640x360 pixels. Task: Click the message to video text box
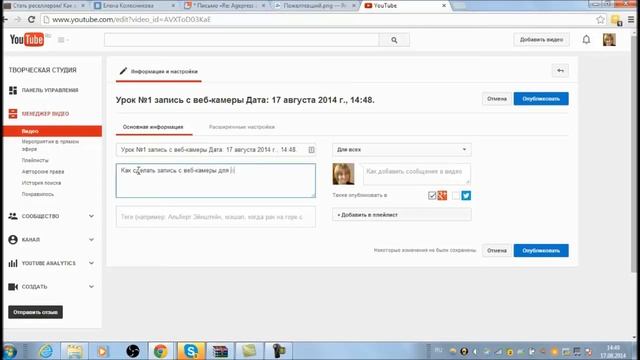click(416, 174)
